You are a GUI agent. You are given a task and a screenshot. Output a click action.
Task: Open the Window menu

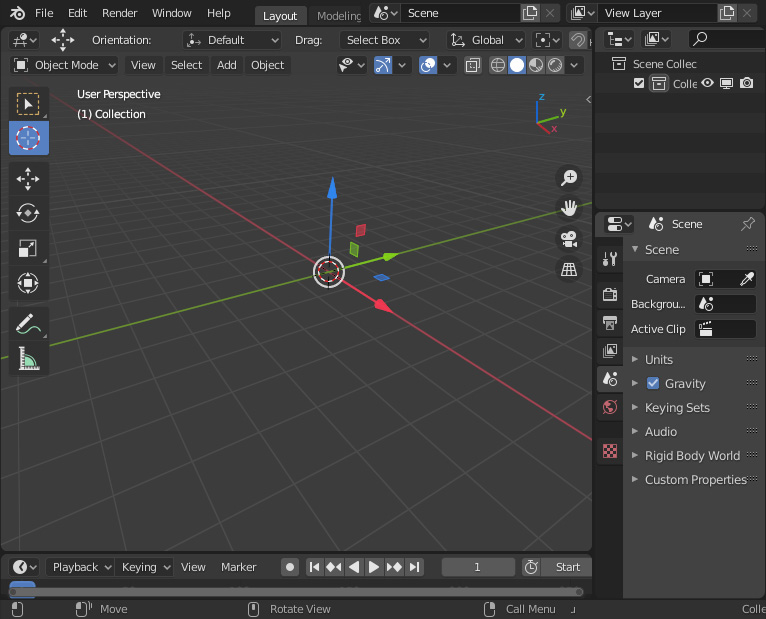tap(171, 13)
